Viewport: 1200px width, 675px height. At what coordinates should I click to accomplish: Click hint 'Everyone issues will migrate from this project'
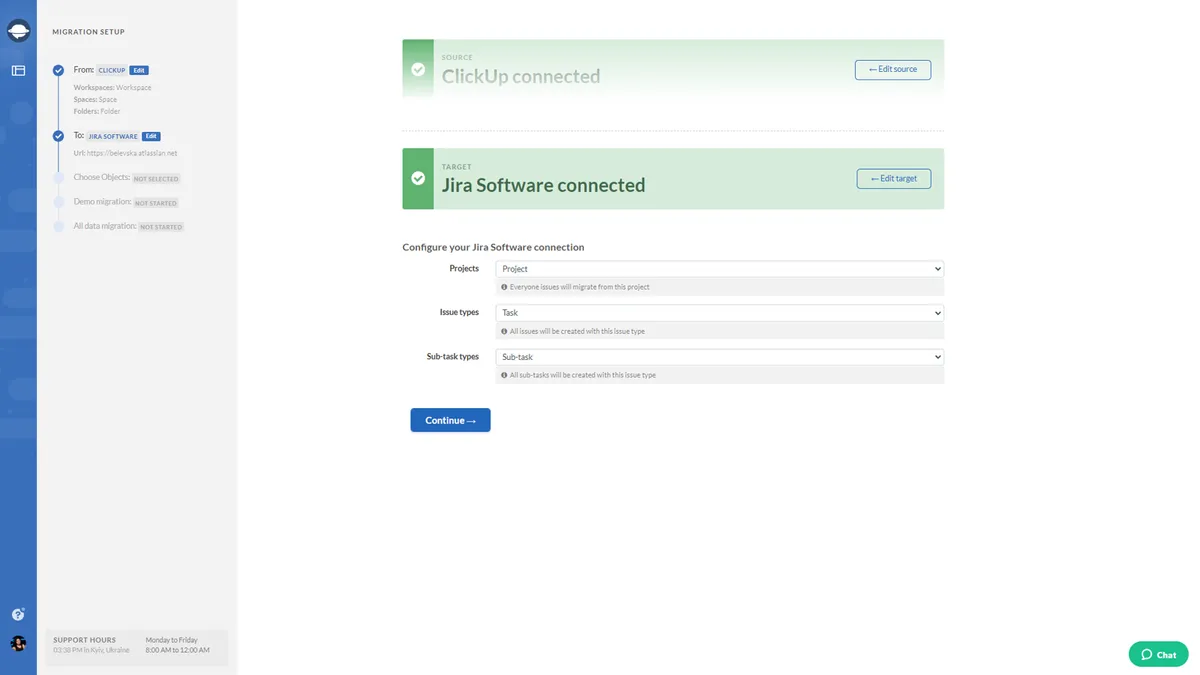pos(580,287)
